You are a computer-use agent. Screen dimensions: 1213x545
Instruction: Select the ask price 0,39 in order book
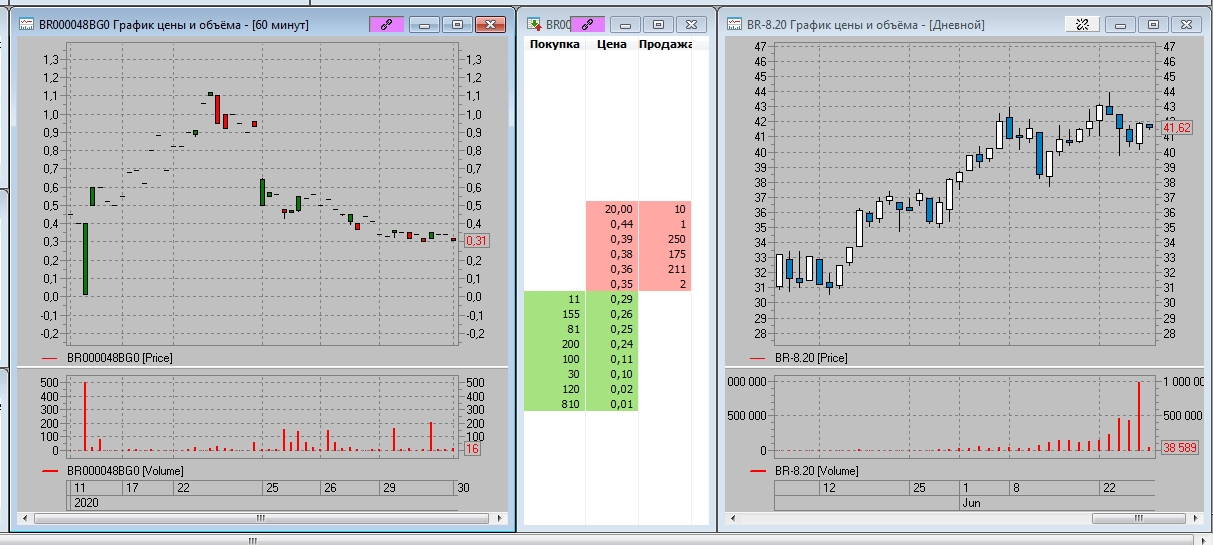pos(612,239)
